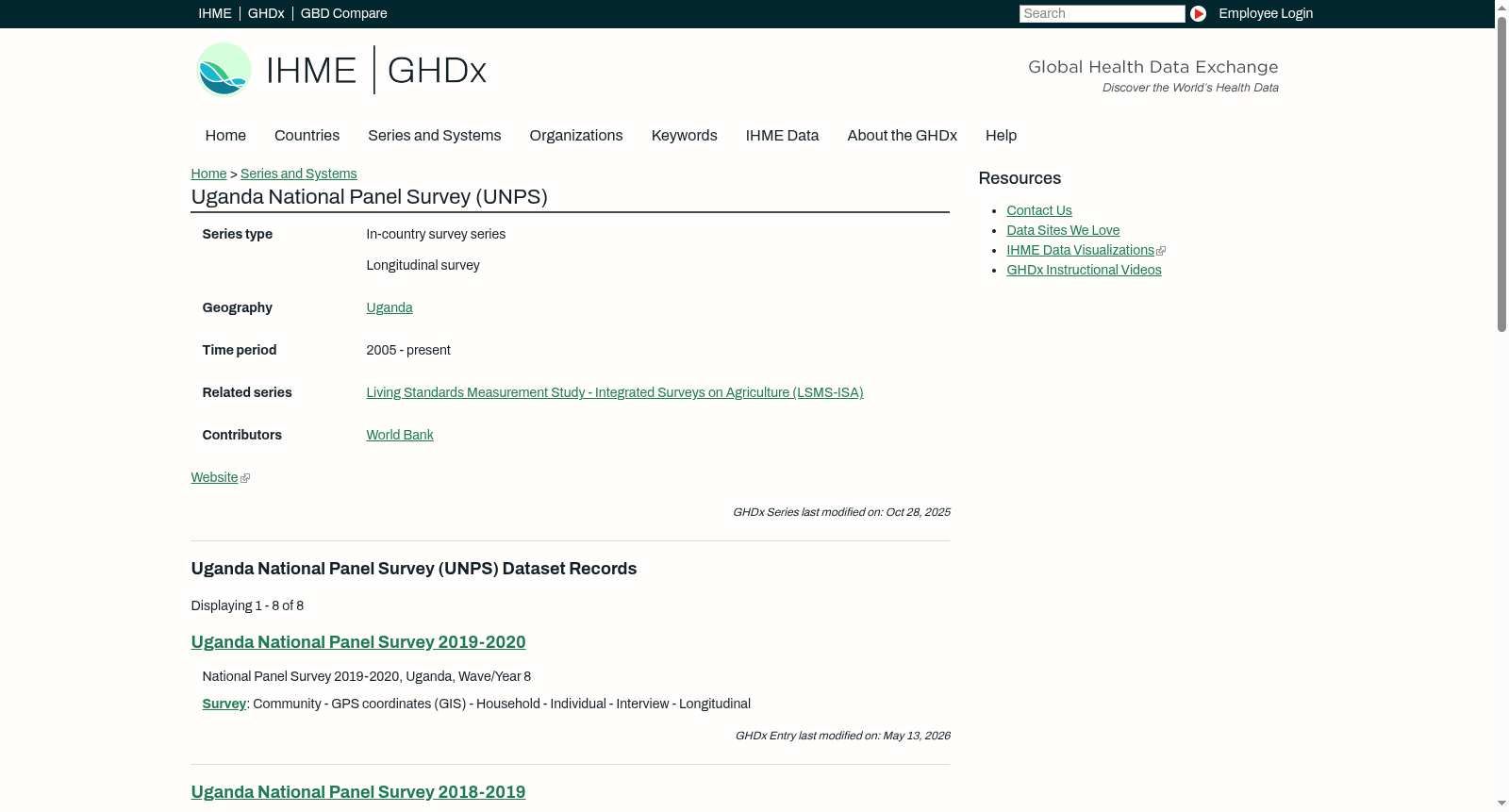Click external link icon after IHME Data Visualizations
1509x812 pixels.
click(1161, 251)
